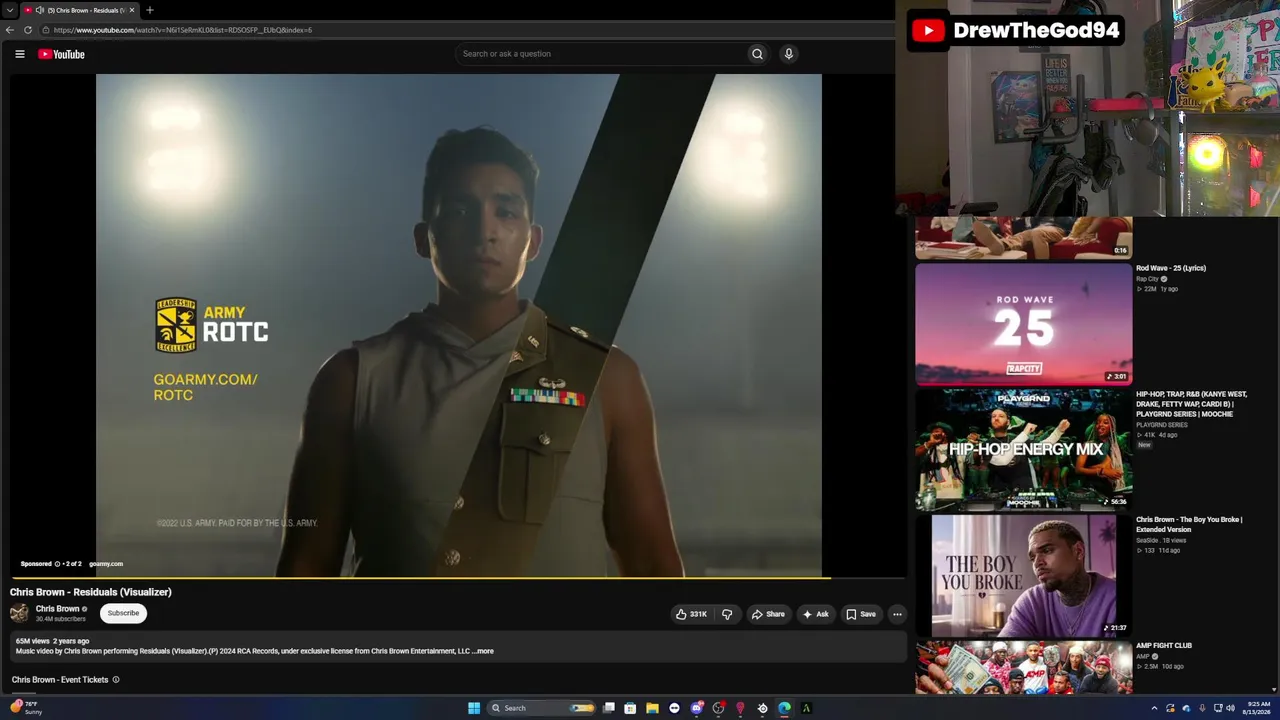Expand the tab search dropdown arrow

pyautogui.click(x=10, y=10)
